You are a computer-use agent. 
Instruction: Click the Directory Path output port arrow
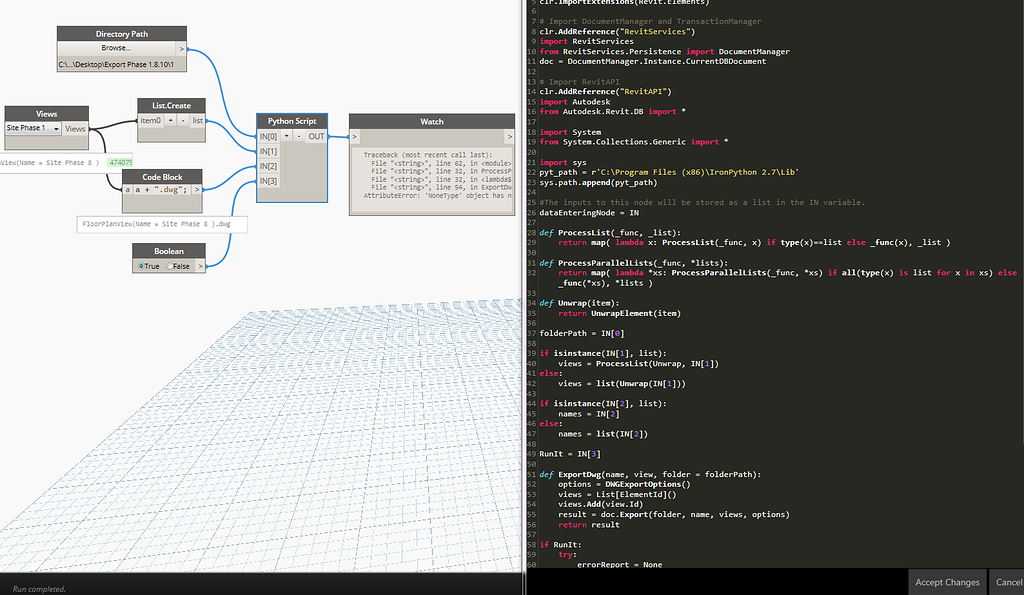click(181, 49)
